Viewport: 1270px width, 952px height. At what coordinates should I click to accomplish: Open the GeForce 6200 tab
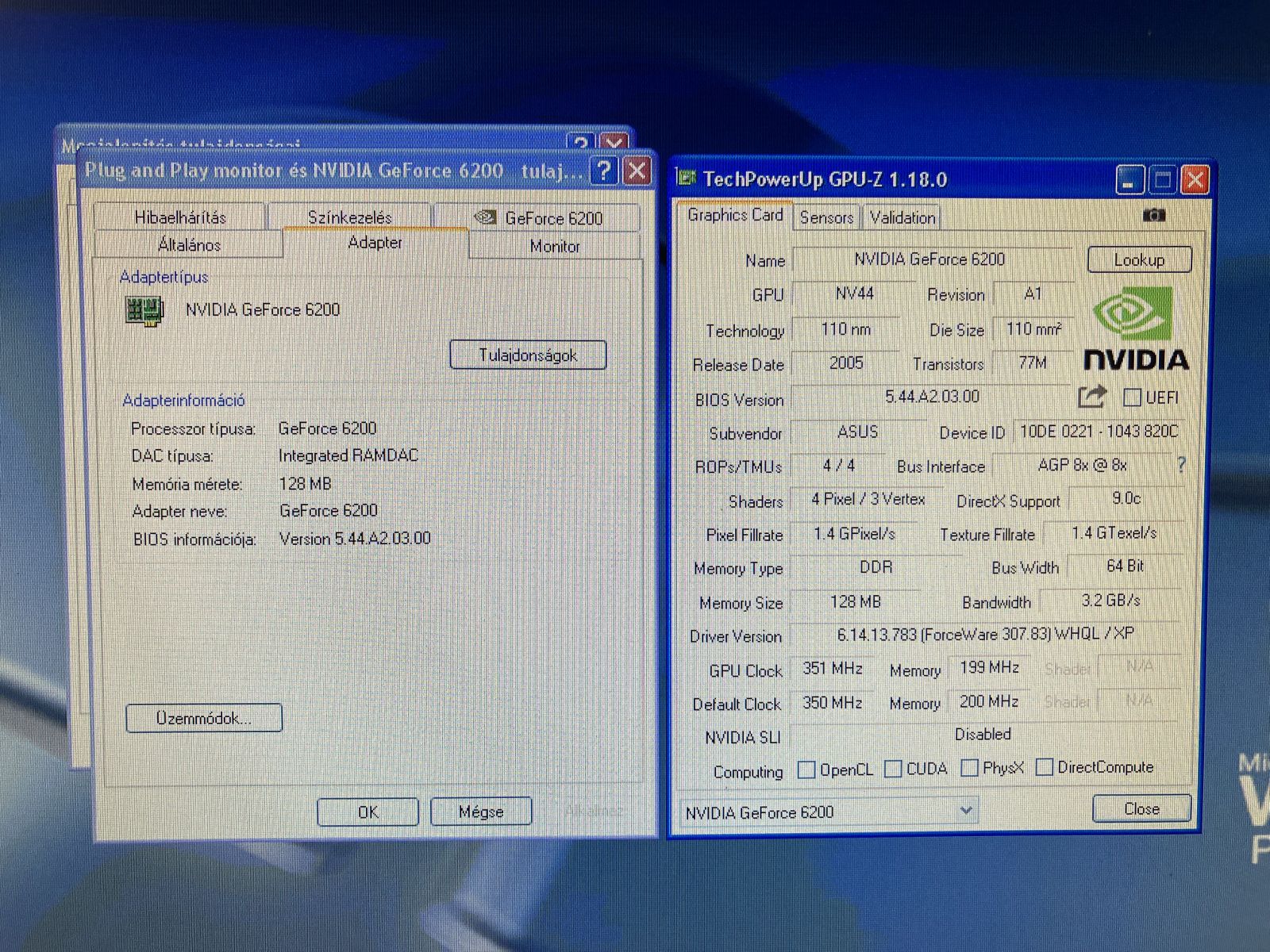click(x=537, y=217)
